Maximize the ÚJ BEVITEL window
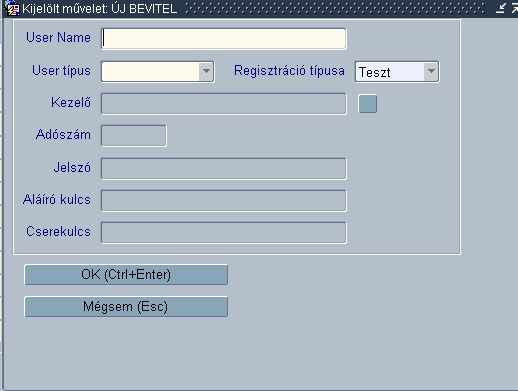Screen dimensions: 518x391 click(x=515, y=8)
